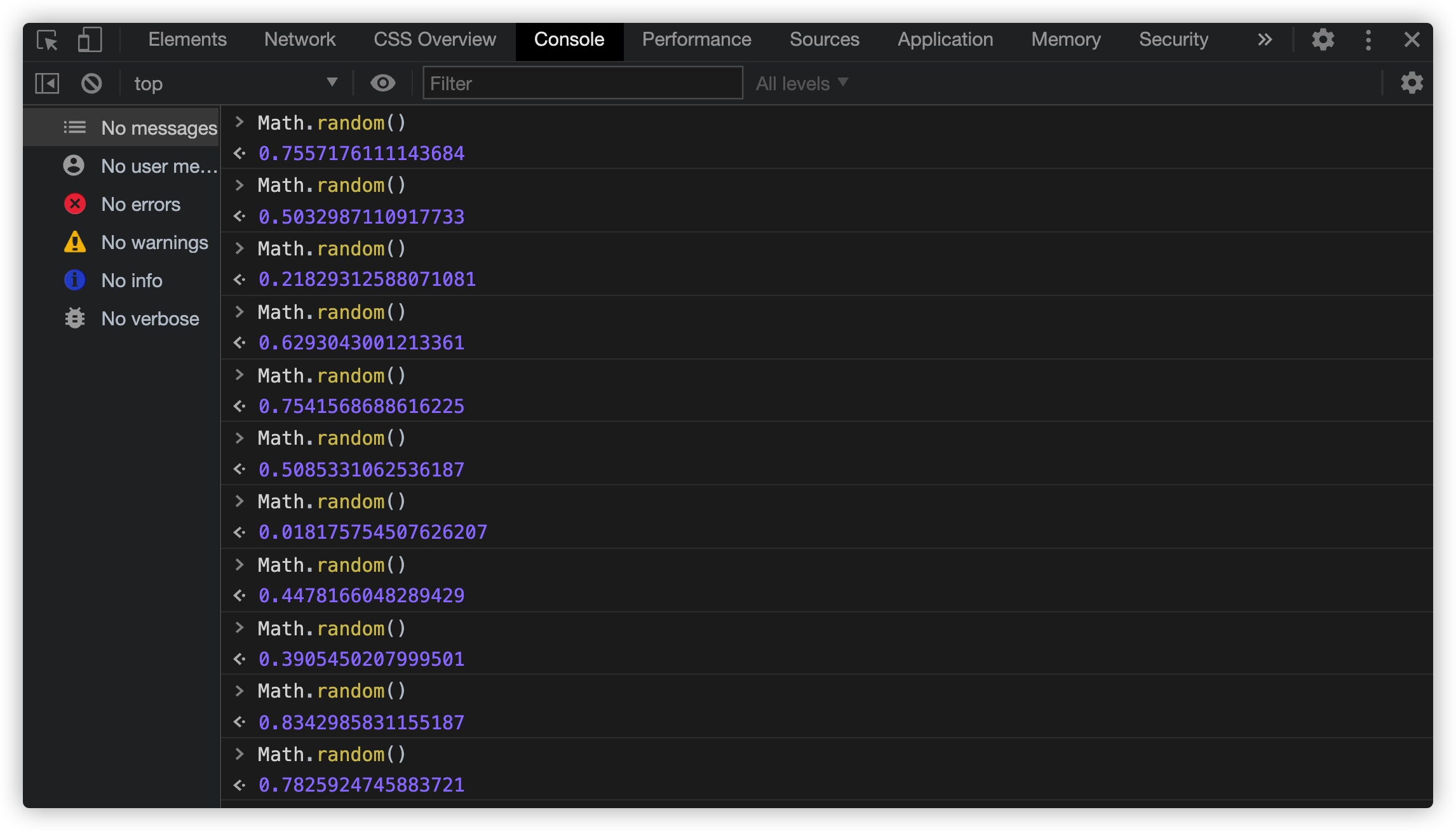Image resolution: width=1456 pixels, height=831 pixels.
Task: Select No errors filter
Action: (x=121, y=204)
